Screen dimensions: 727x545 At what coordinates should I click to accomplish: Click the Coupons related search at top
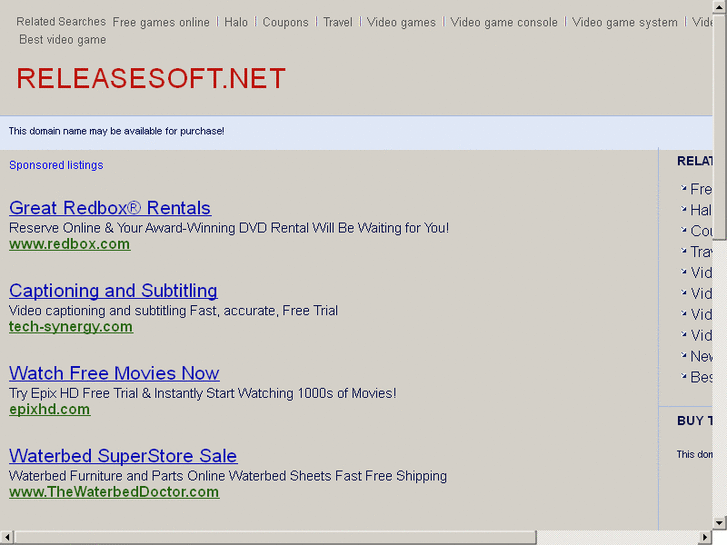tap(286, 22)
